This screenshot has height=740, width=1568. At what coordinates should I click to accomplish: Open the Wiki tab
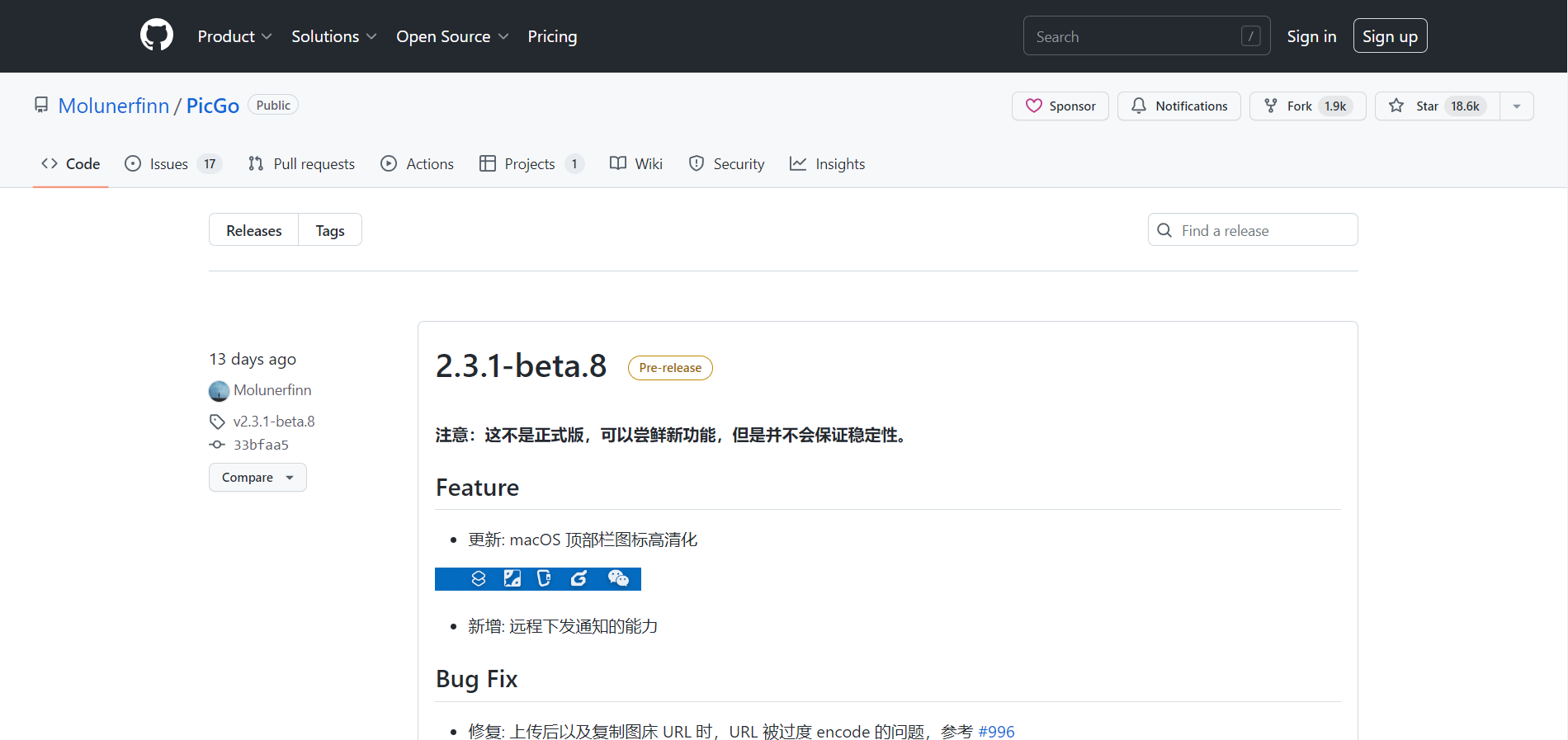tap(636, 164)
